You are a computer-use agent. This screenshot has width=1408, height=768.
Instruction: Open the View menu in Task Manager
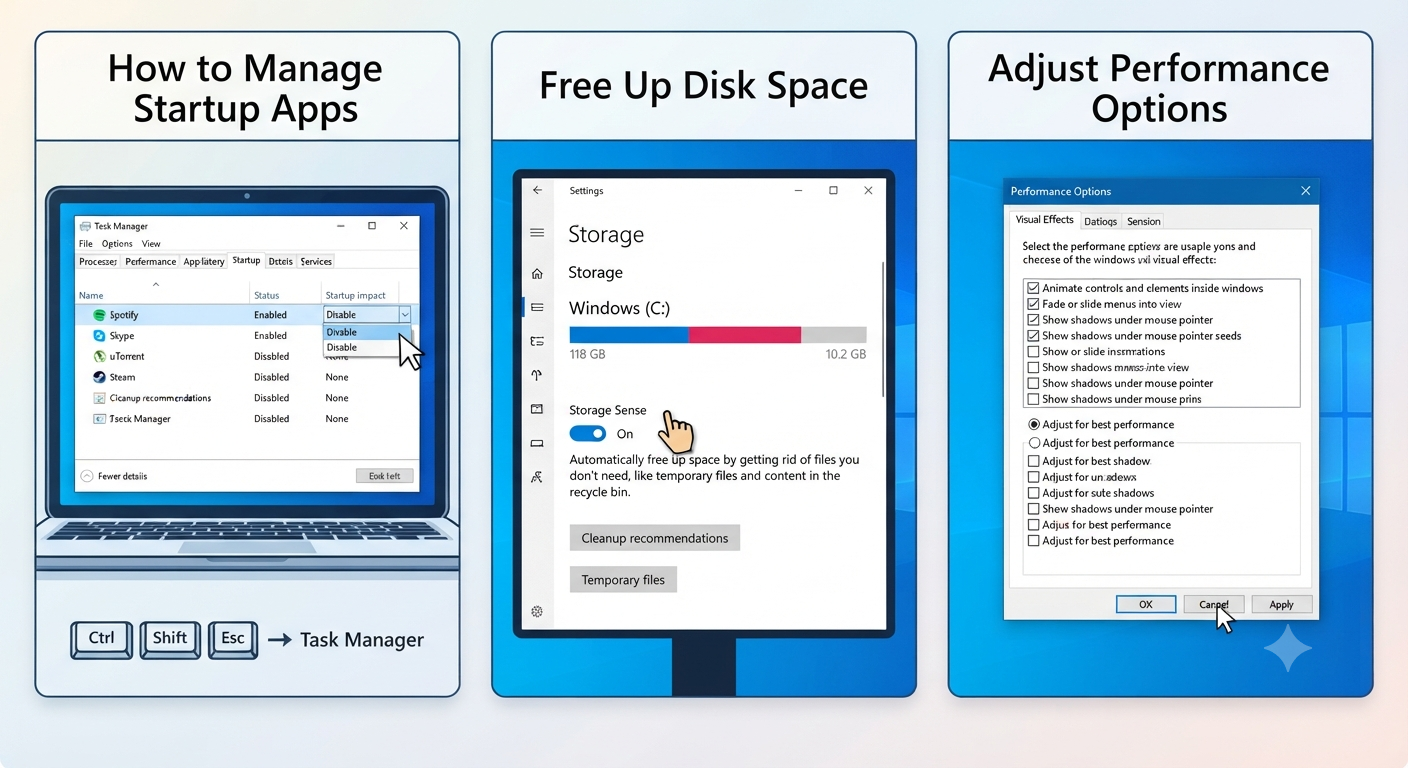(151, 244)
